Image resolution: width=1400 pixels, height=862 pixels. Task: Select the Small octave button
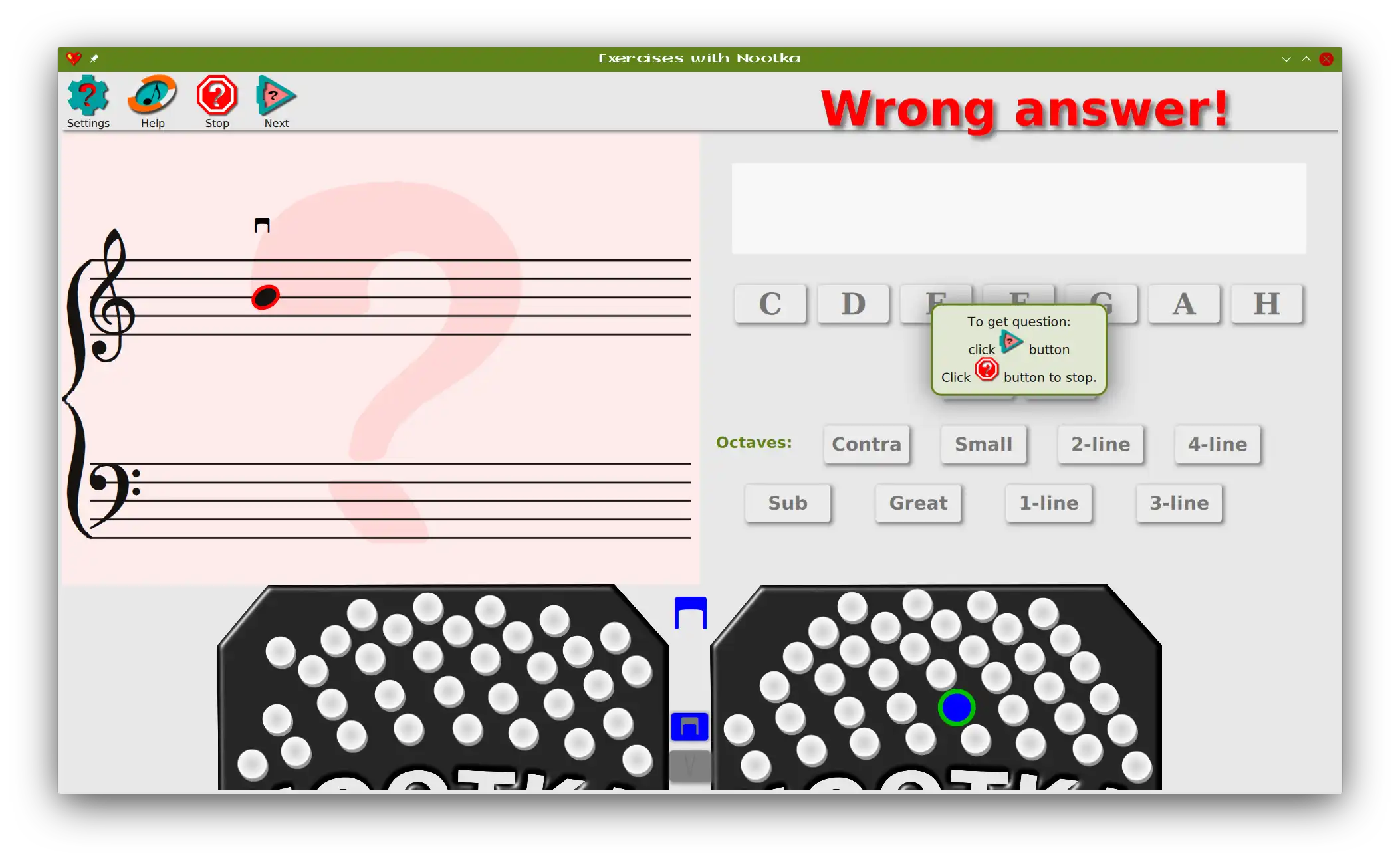tap(983, 444)
